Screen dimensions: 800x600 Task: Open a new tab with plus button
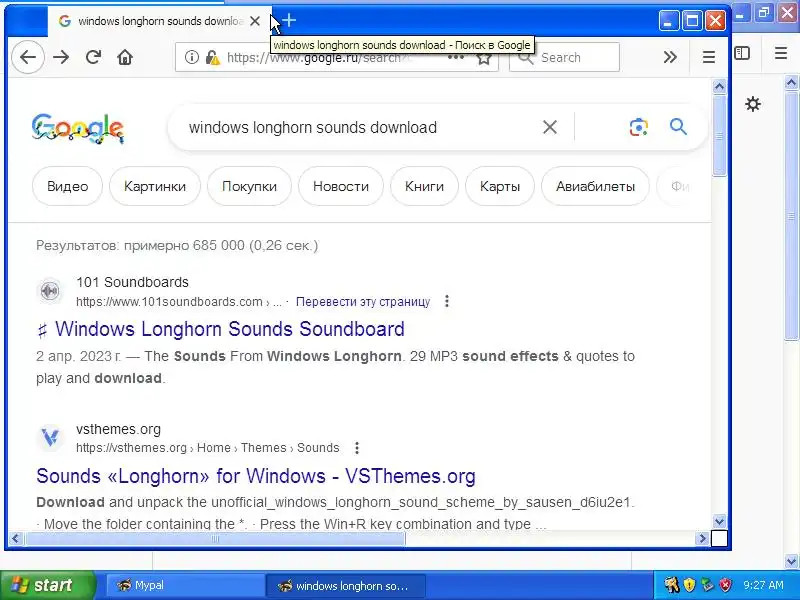pyautogui.click(x=289, y=20)
